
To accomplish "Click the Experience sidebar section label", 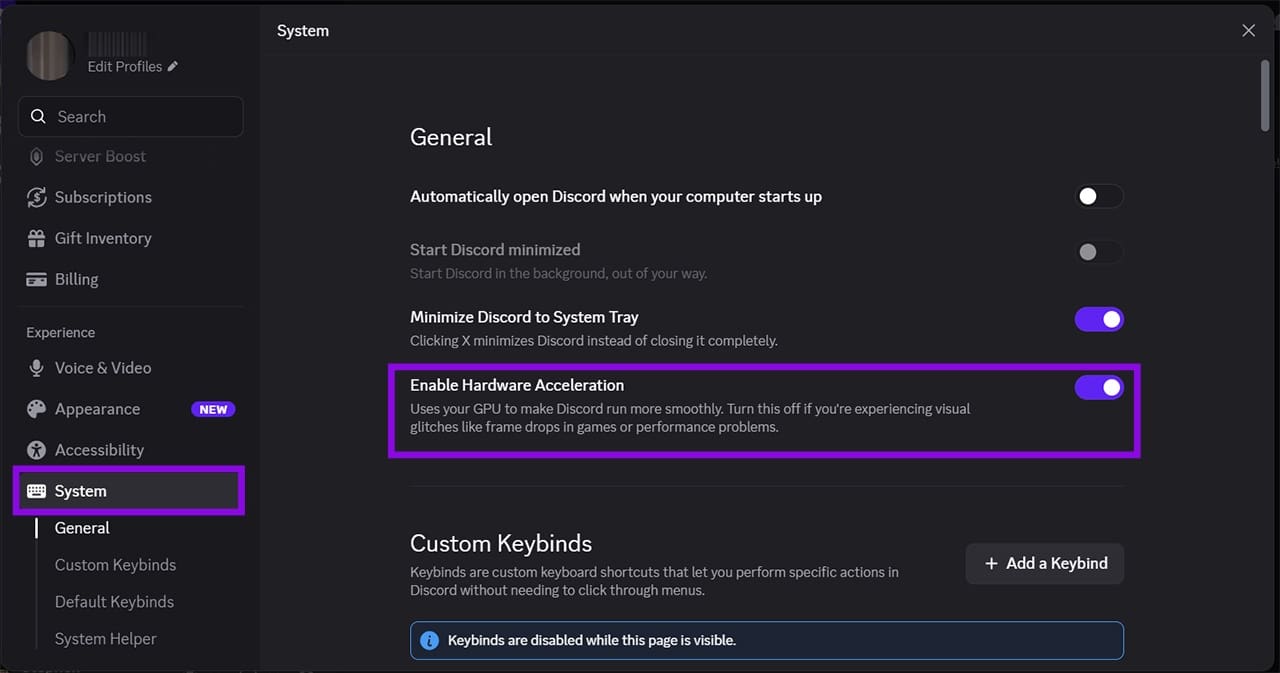I will pos(61,332).
